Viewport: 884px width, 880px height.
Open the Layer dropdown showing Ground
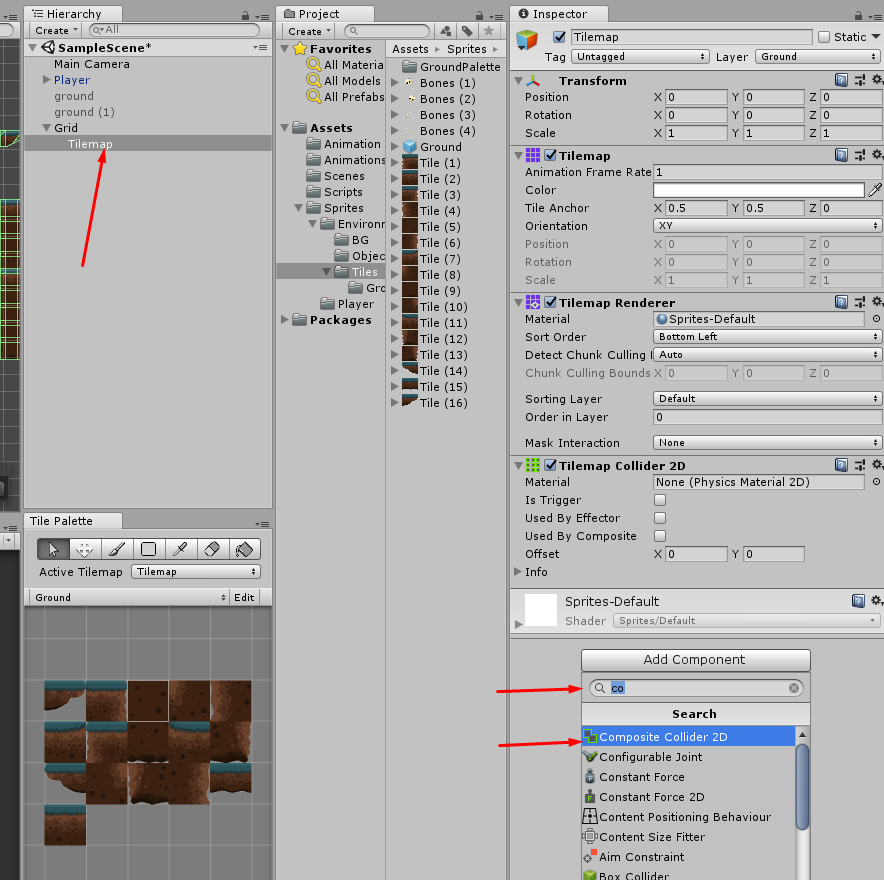(x=818, y=56)
